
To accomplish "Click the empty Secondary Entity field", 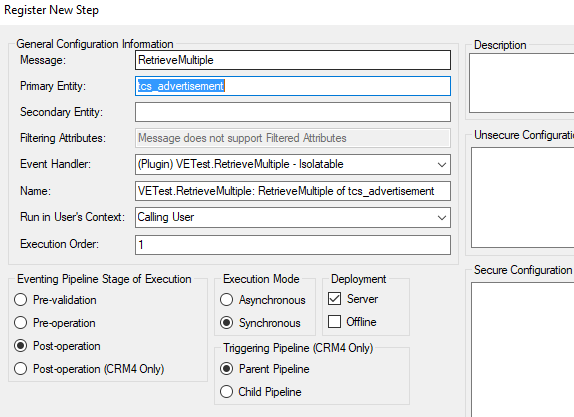I will pos(292,112).
